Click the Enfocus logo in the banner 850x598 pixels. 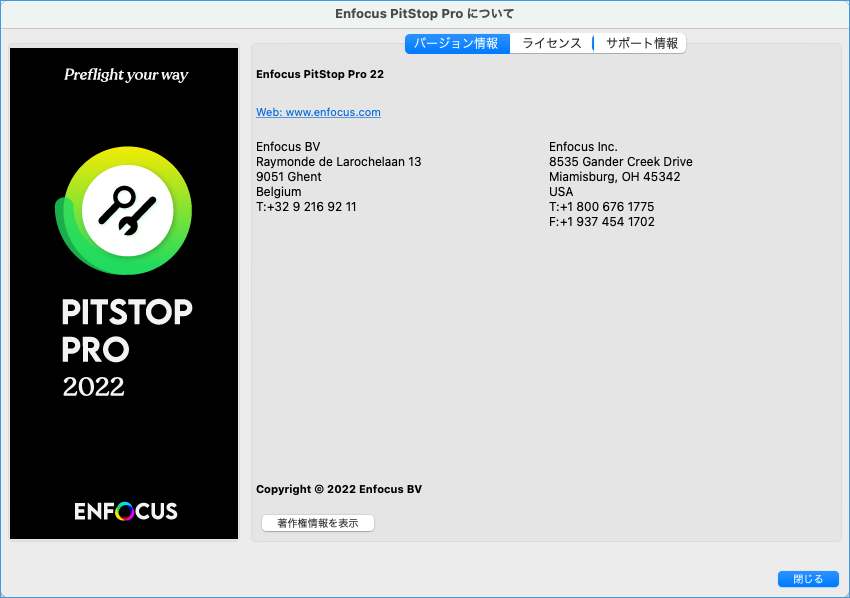click(126, 511)
